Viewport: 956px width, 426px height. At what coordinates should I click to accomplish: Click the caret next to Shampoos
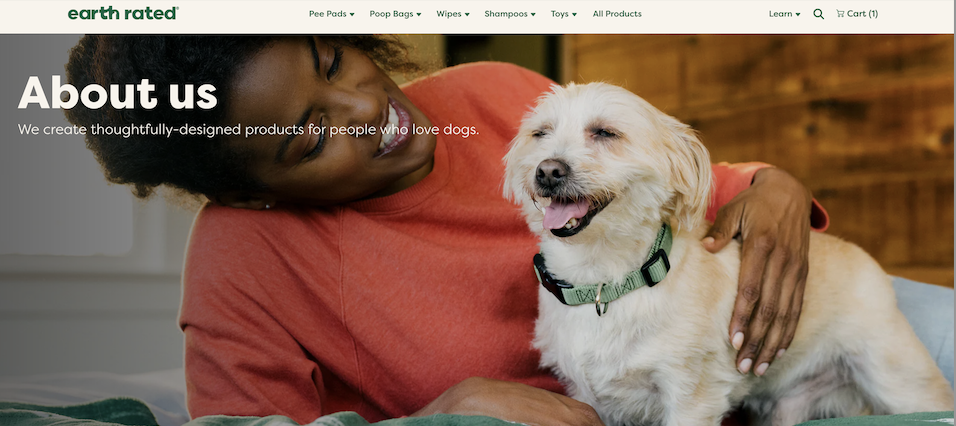533,15
